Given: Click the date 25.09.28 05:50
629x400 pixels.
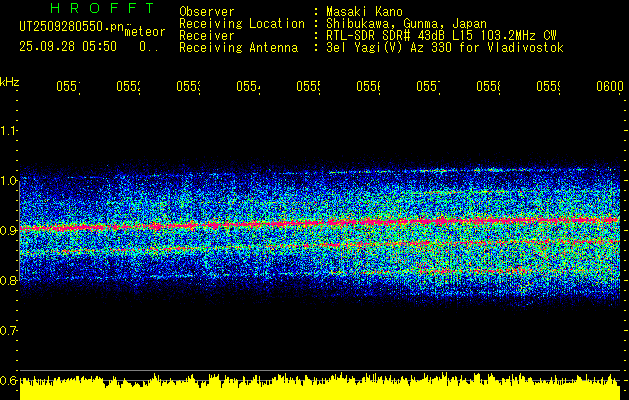Looking at the screenshot, I should 68,47.
